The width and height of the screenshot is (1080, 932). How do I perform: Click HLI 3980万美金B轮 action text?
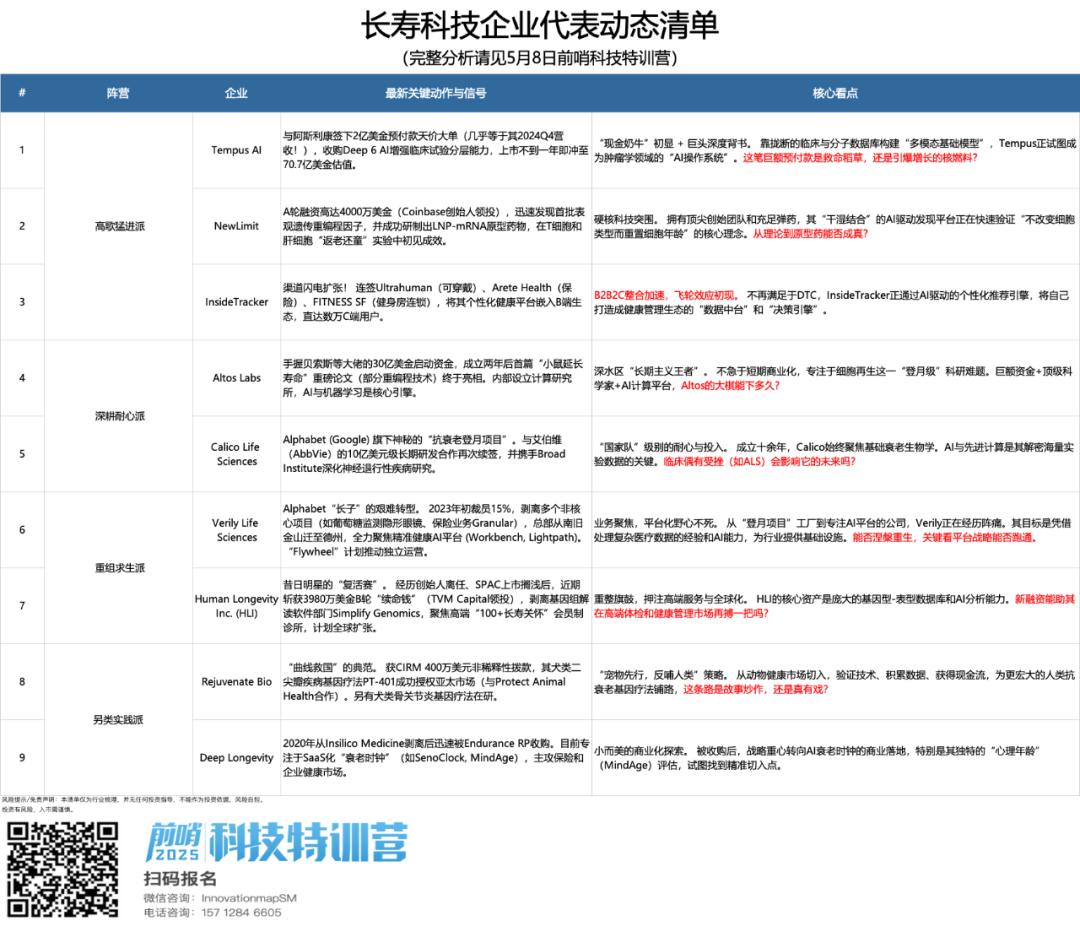(x=436, y=605)
